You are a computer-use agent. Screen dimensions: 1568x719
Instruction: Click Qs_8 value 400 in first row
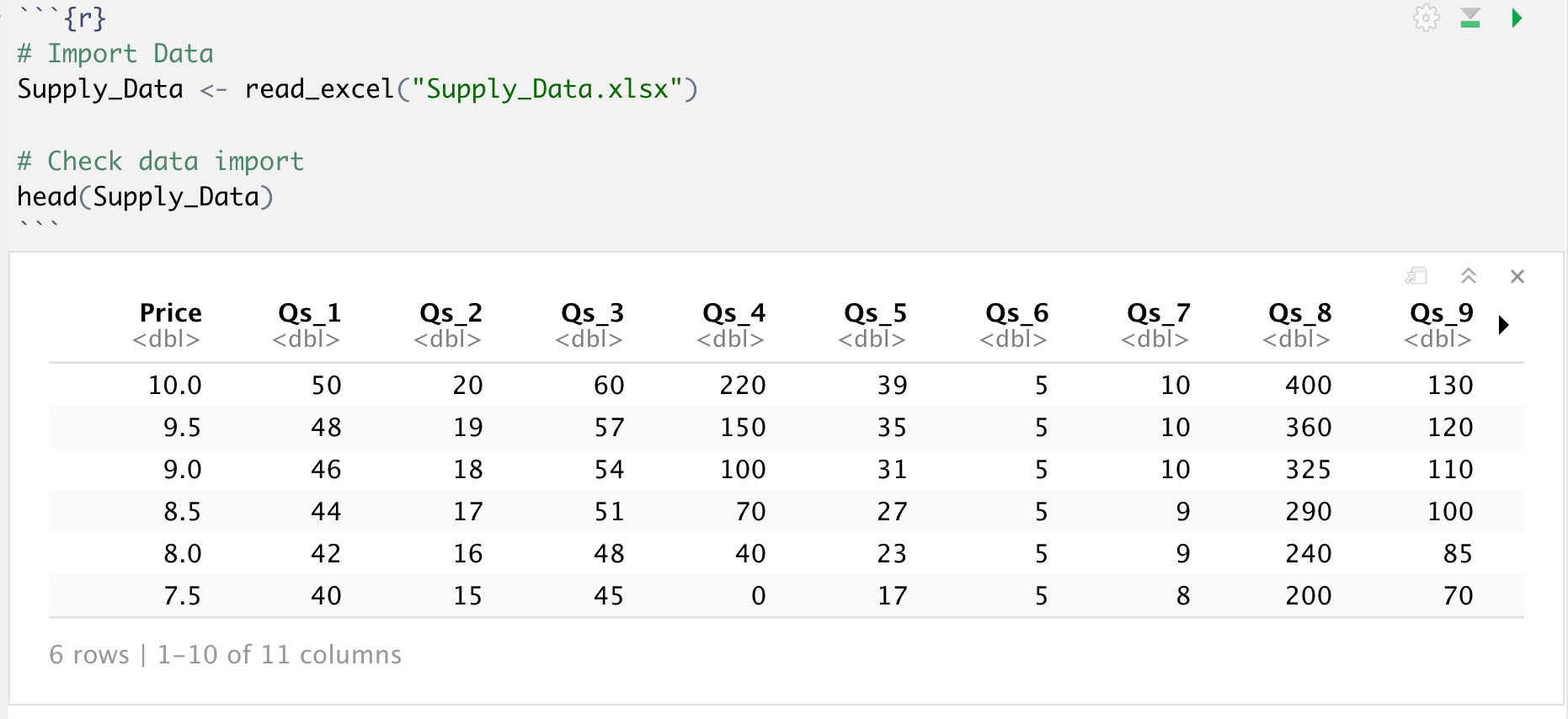pos(1308,386)
